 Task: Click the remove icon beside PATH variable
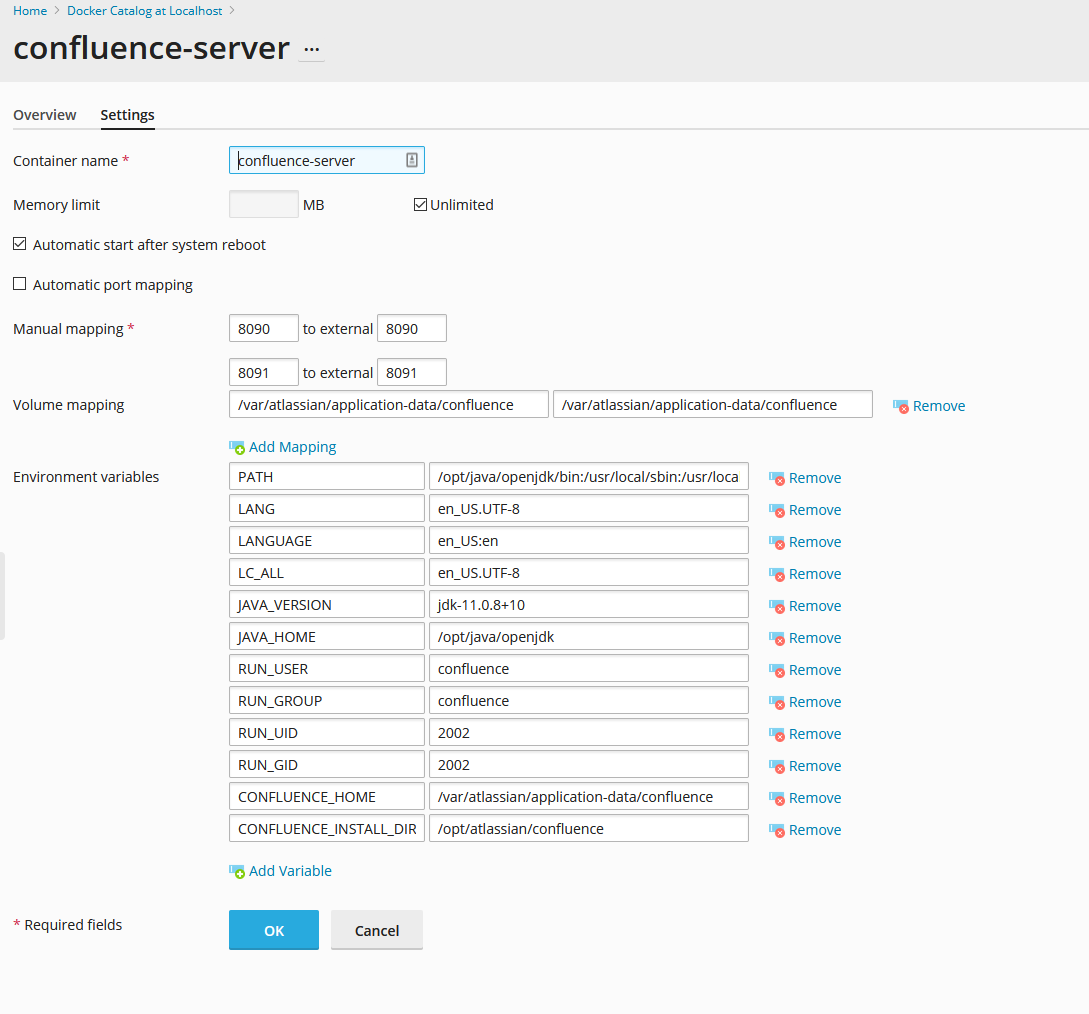[776, 478]
